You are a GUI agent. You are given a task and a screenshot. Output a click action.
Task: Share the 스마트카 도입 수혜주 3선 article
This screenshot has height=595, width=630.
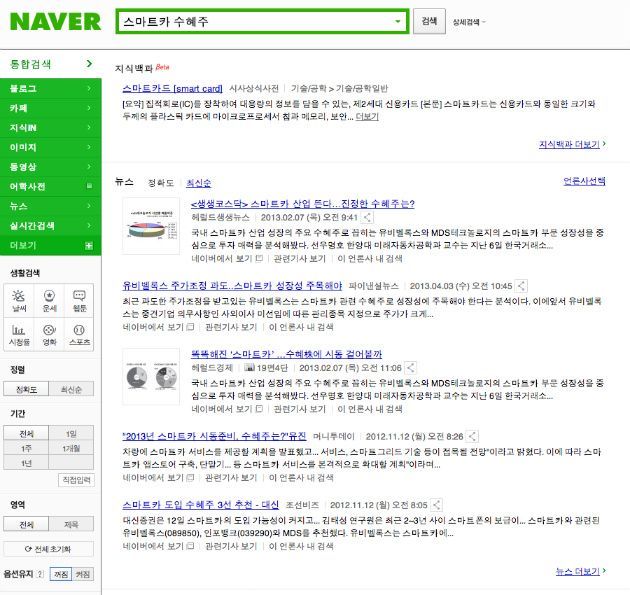click(x=436, y=505)
